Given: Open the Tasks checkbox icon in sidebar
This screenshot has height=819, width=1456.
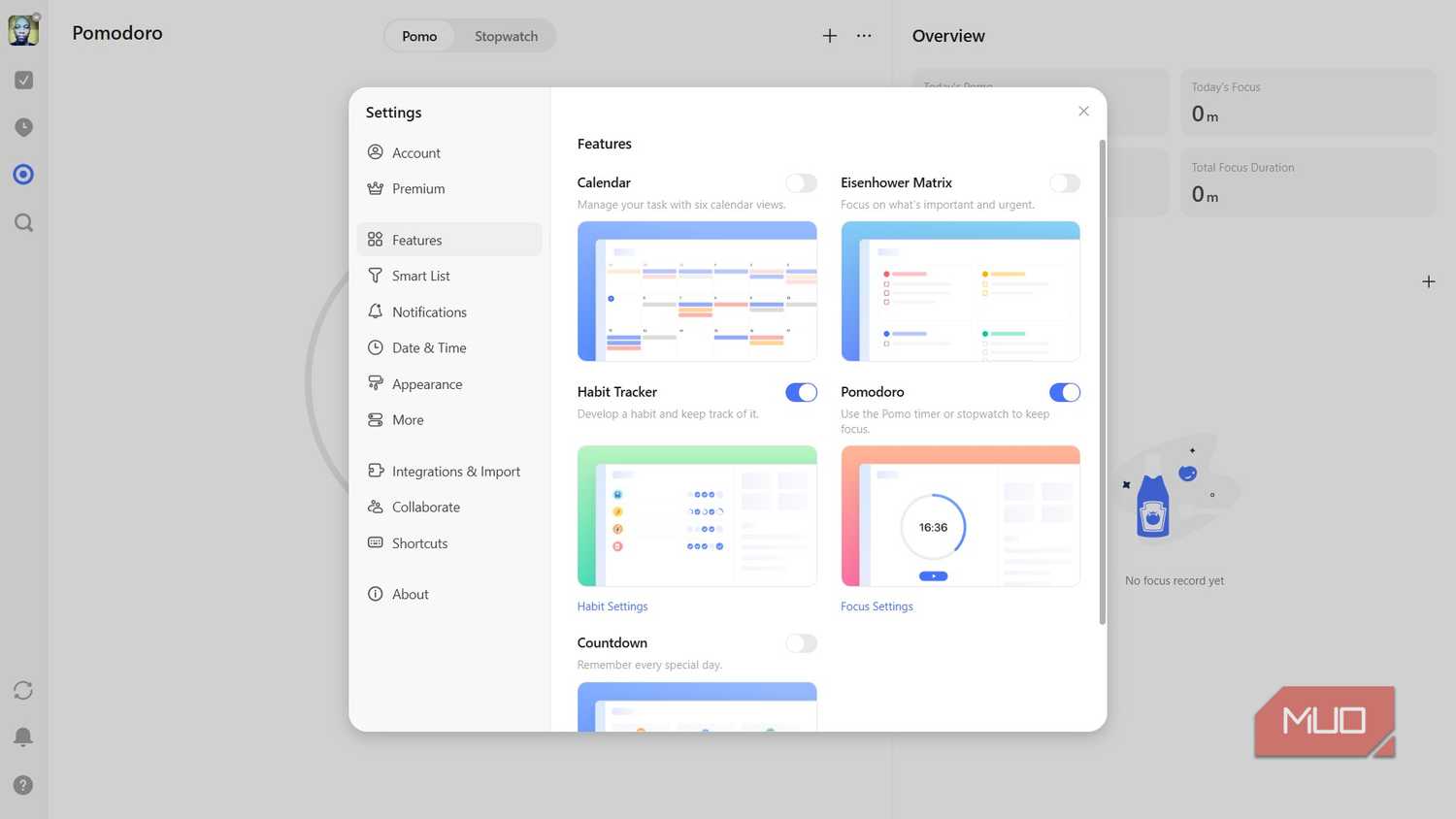Looking at the screenshot, I should [24, 81].
